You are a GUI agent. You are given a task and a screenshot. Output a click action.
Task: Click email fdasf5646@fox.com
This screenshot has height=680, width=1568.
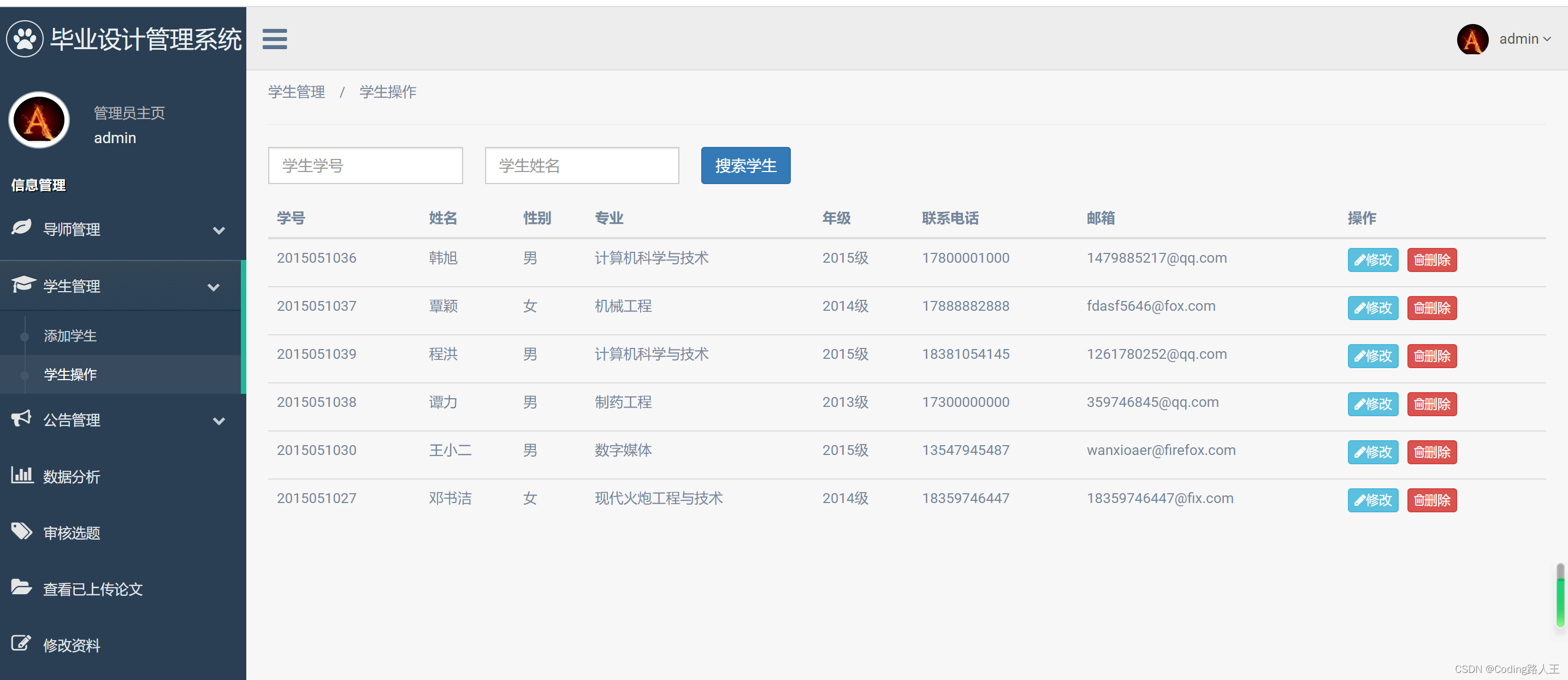coord(1151,306)
